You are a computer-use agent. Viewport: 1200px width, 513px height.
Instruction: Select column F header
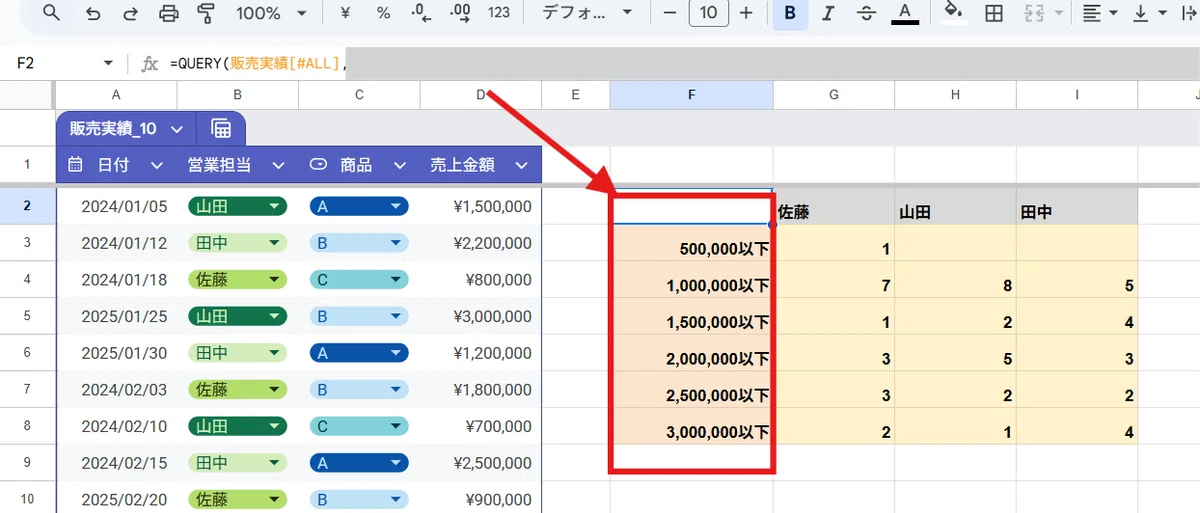click(x=691, y=95)
